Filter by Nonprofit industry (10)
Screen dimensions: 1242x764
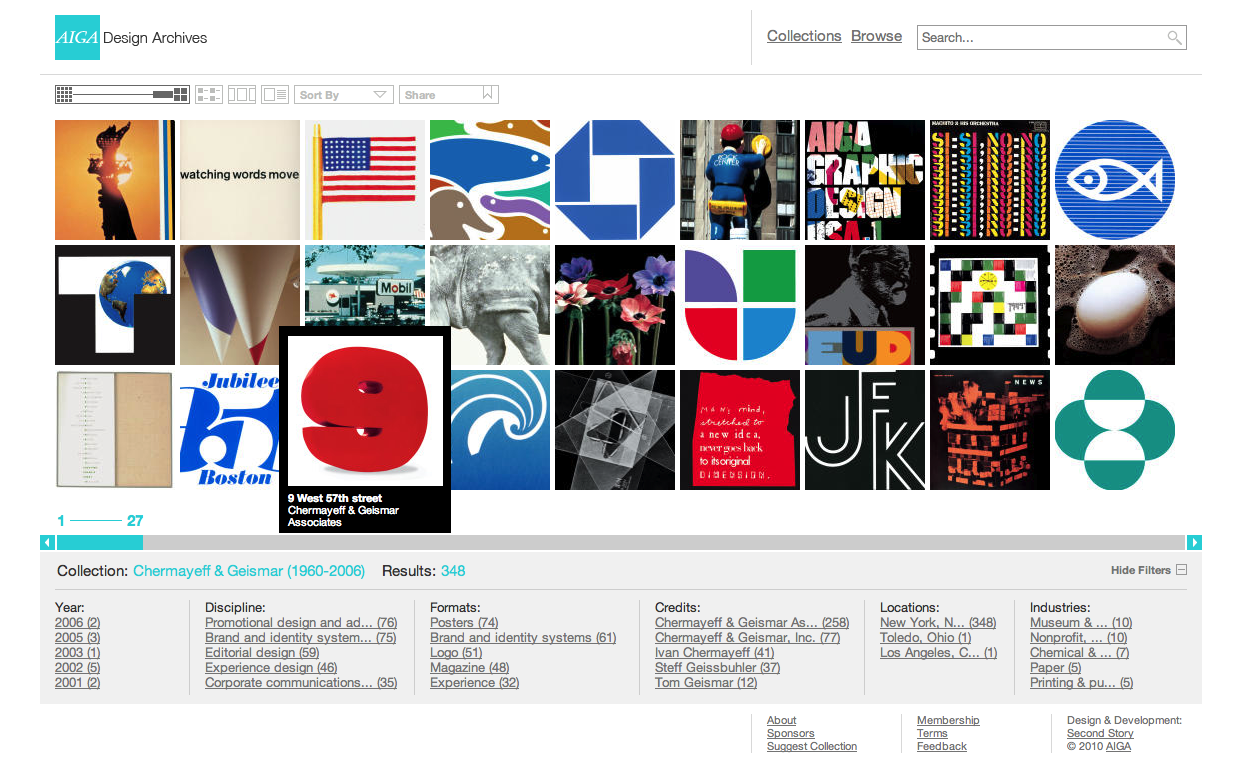tap(1079, 638)
